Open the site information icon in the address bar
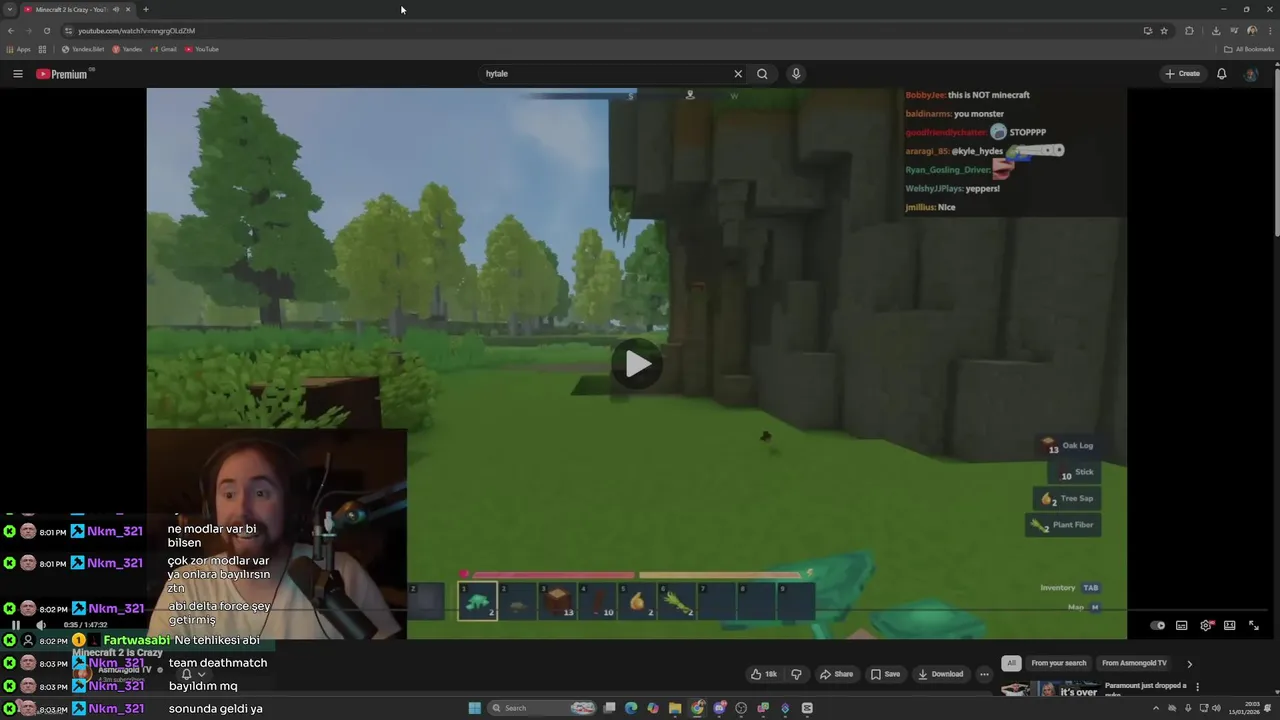The height and width of the screenshot is (720, 1280). 69,31
